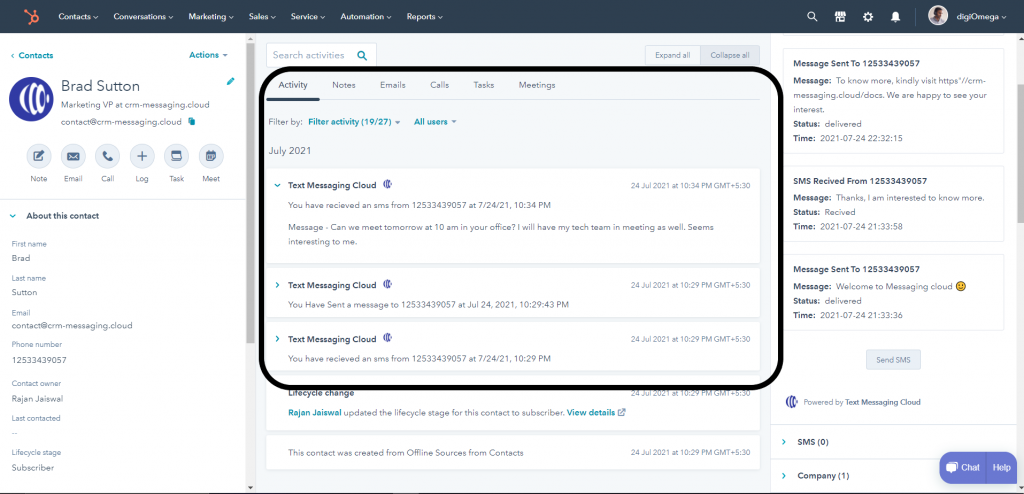1024x494 pixels.
Task: Open the Help button
Action: [1002, 468]
